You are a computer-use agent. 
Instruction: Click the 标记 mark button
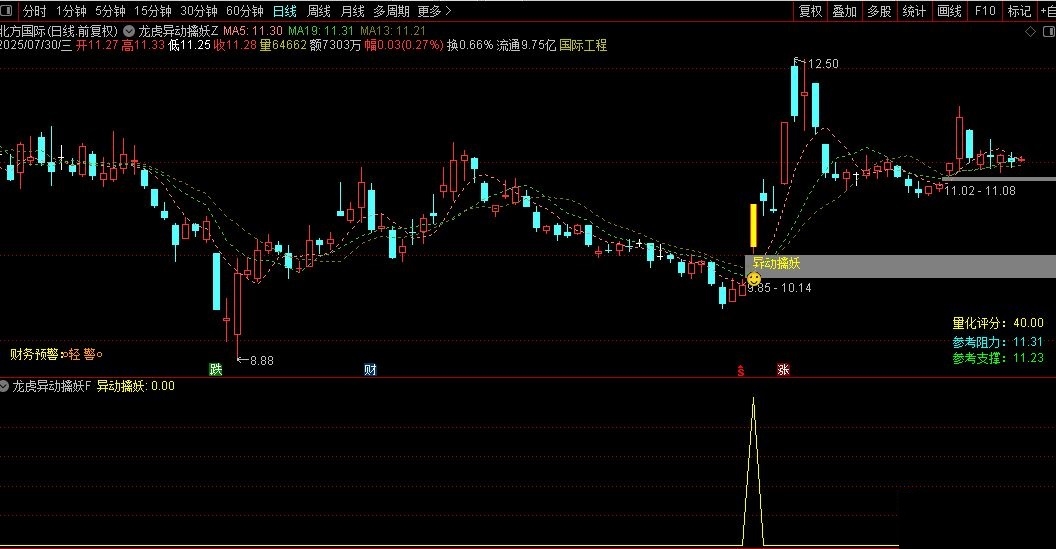[1019, 11]
